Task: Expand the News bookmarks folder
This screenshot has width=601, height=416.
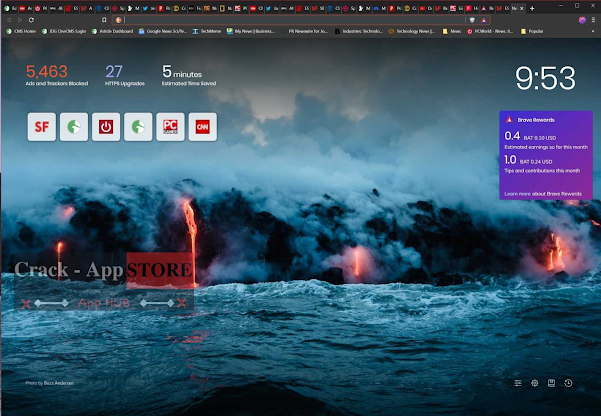Action: tap(452, 31)
